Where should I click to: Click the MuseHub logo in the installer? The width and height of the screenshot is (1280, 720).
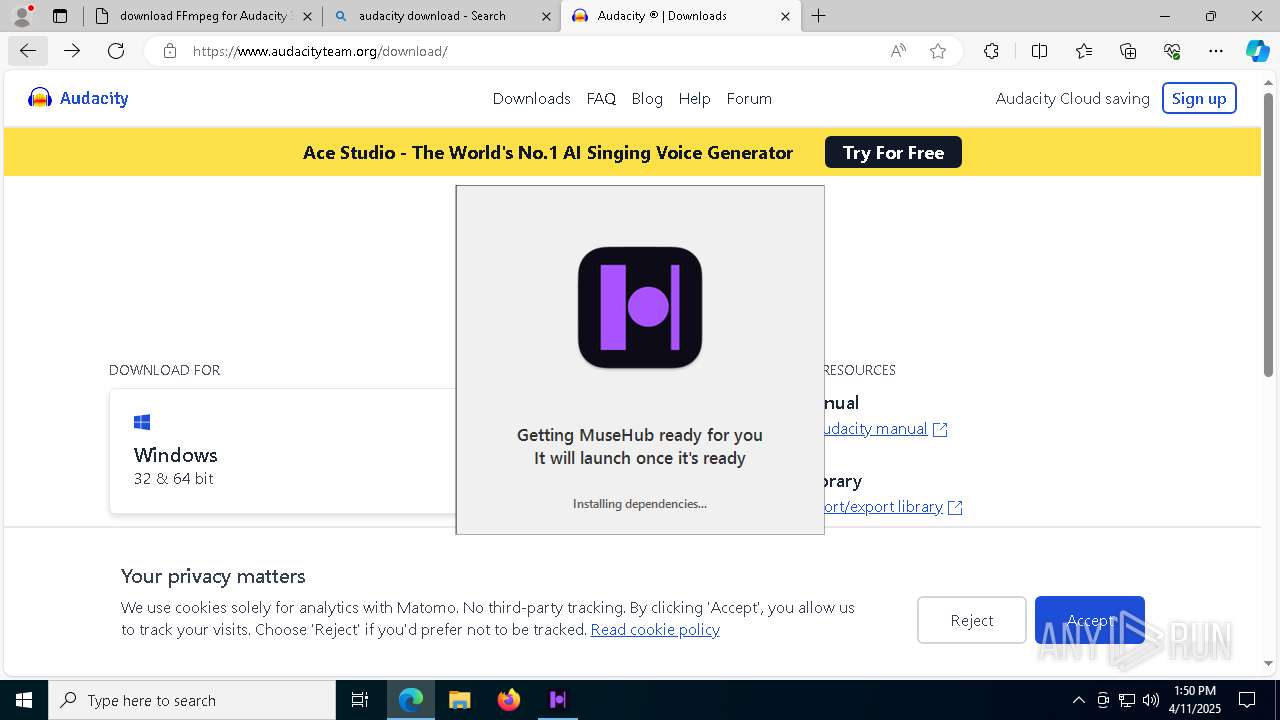(640, 308)
